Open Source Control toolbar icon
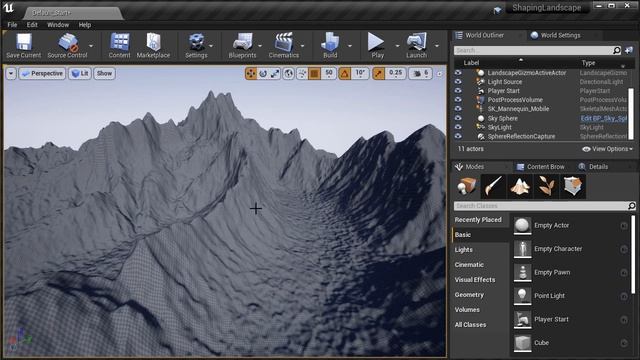Image resolution: width=640 pixels, height=360 pixels. [68, 42]
